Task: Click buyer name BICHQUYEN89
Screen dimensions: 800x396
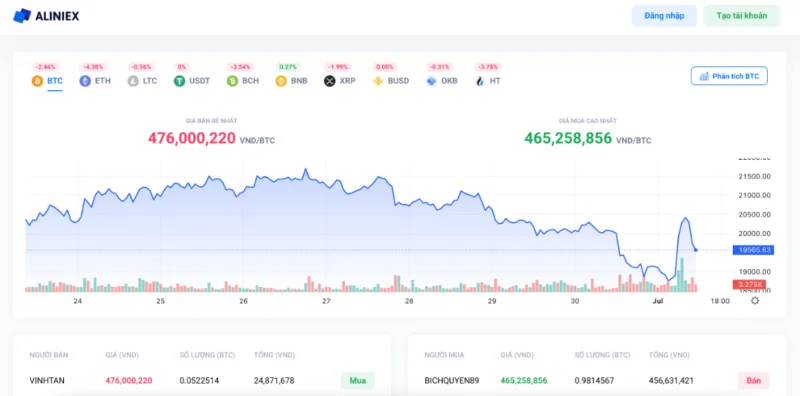Action: [452, 381]
